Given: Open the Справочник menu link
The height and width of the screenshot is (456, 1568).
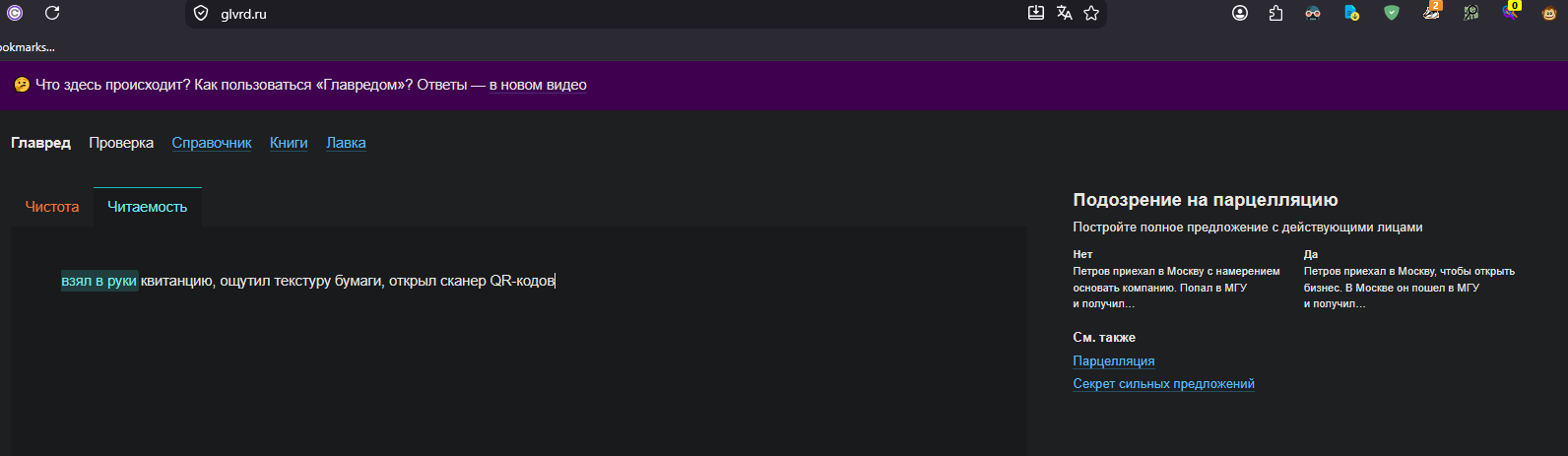Looking at the screenshot, I should [x=212, y=143].
